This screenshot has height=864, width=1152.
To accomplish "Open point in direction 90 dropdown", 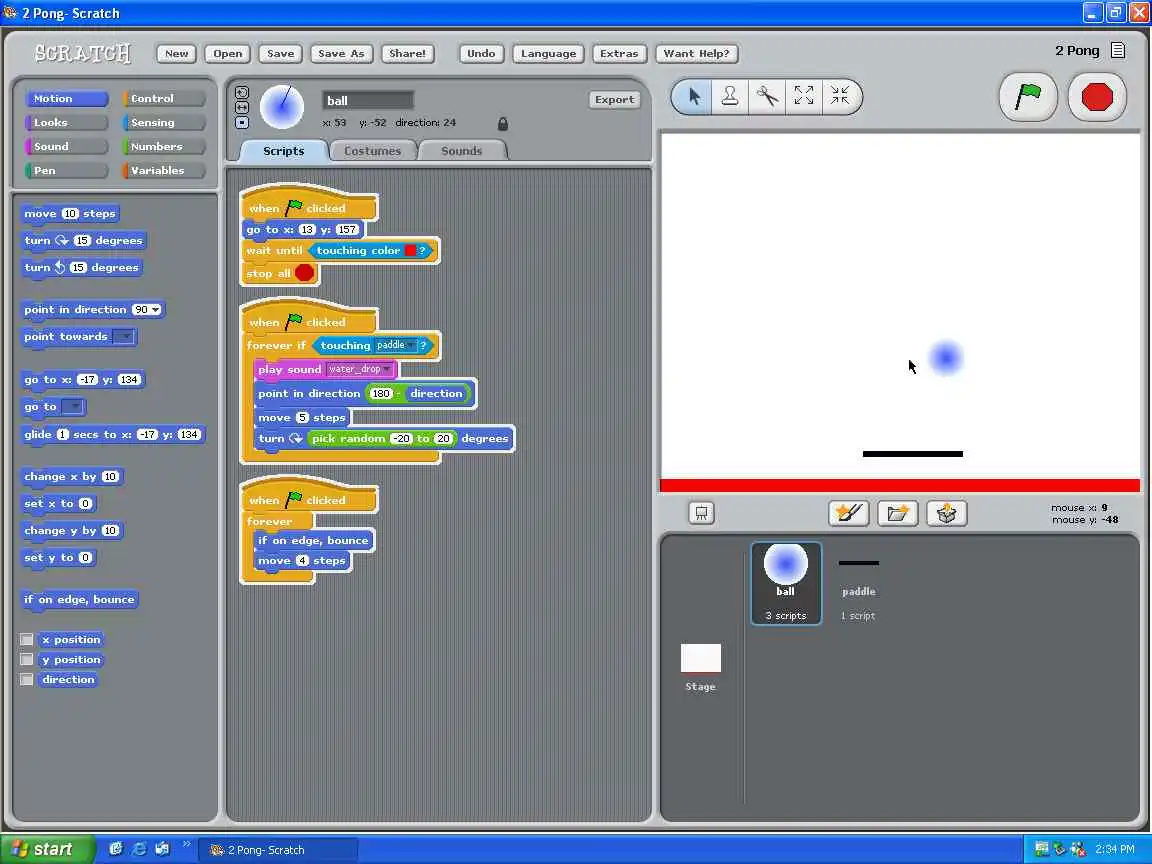I will 156,310.
